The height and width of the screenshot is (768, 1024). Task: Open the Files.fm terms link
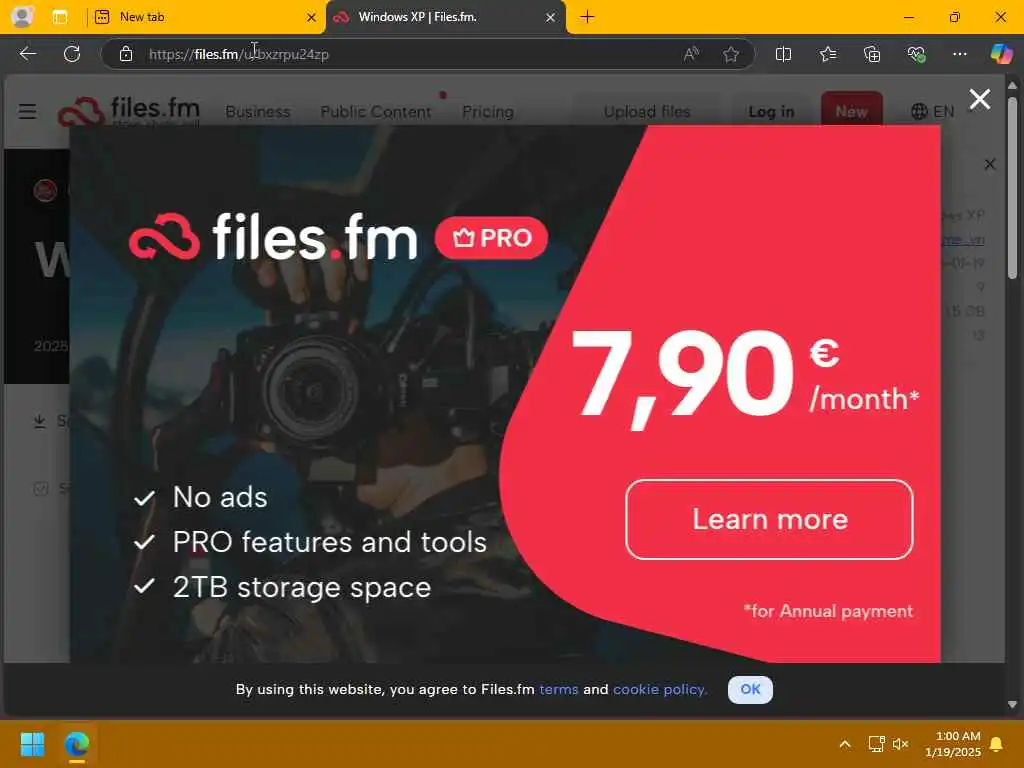click(x=558, y=690)
